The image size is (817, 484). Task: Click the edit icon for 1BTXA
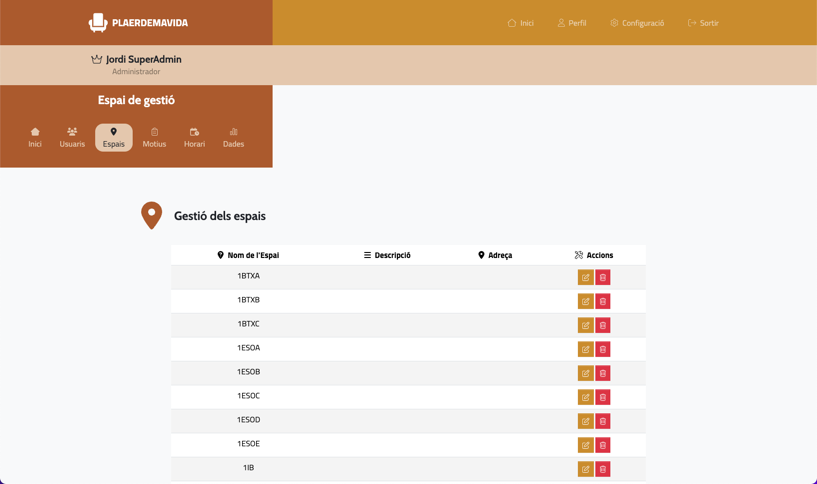(585, 277)
